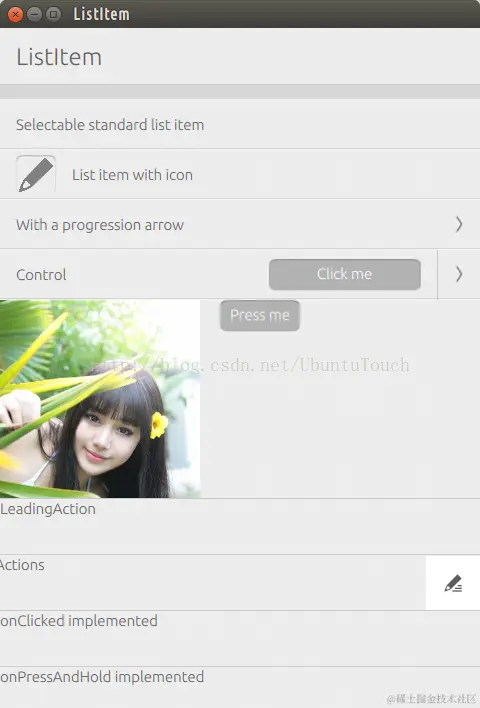Activate the onClicked implemented item

click(x=240, y=638)
